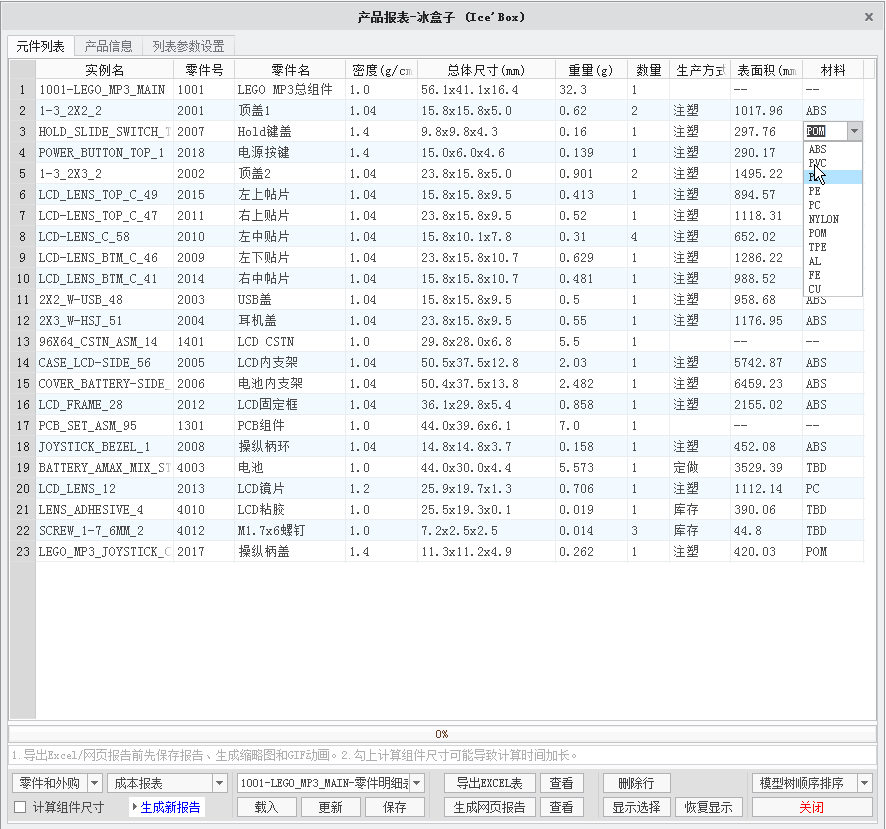Click the HOLD_SLIDE_SWITCH instance cell
The width and height of the screenshot is (886, 829).
pos(105,132)
